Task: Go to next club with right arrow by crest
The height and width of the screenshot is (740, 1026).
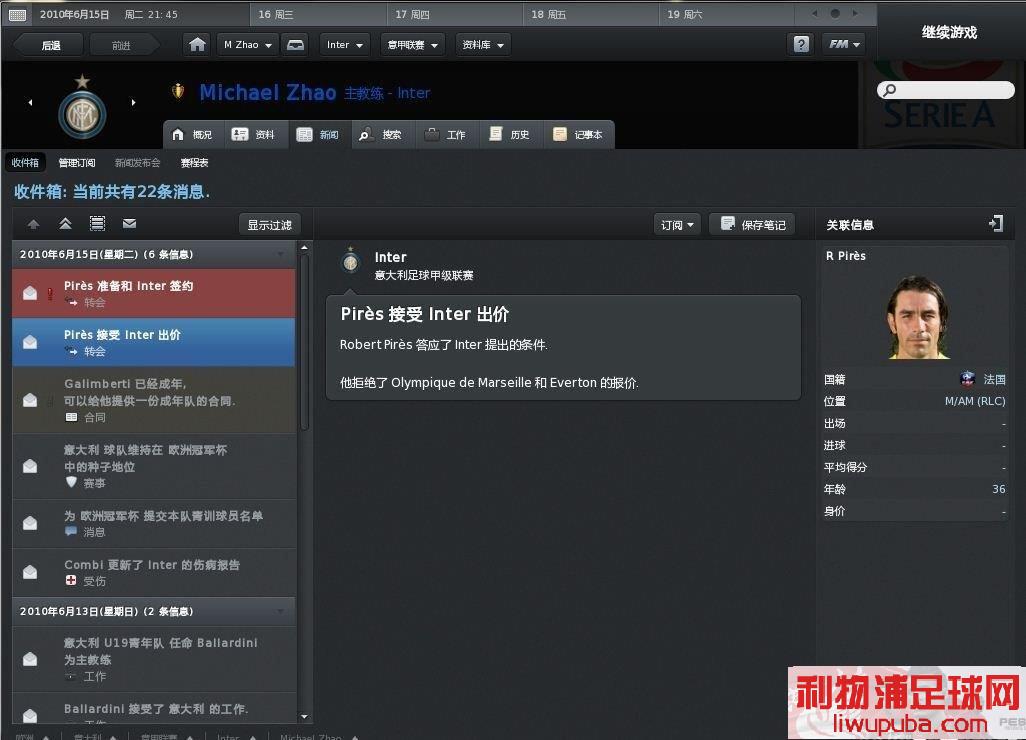Action: point(133,102)
